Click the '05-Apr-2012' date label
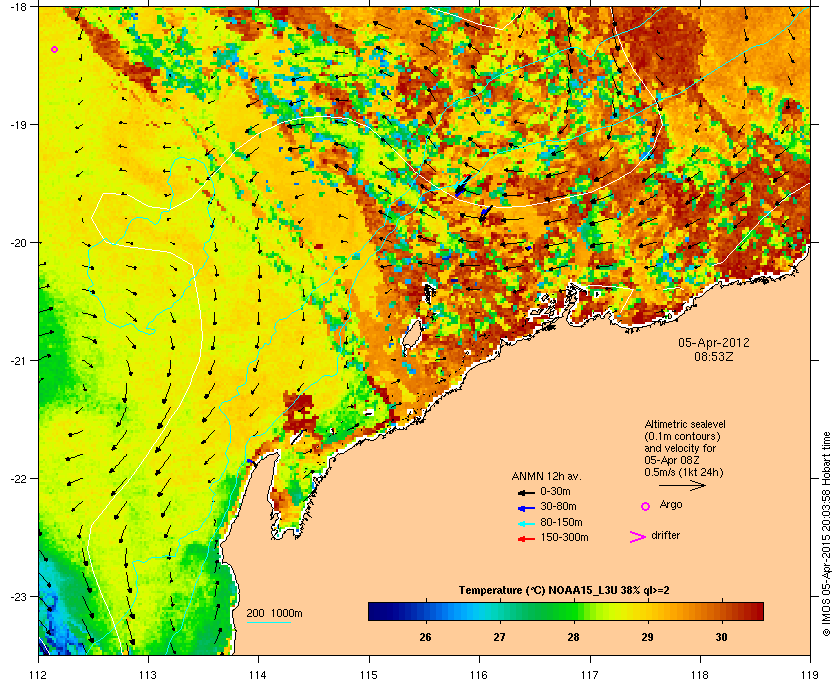840x680 pixels. (x=714, y=342)
